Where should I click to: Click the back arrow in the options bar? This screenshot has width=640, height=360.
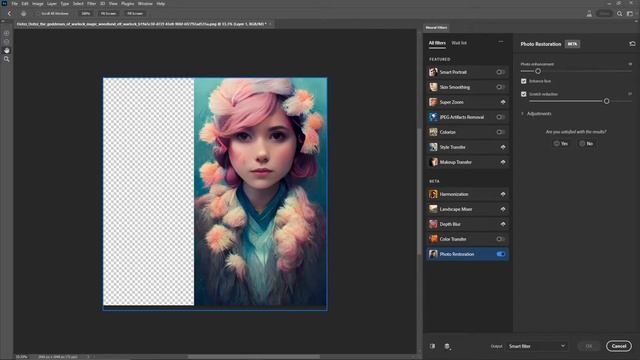pos(9,13)
